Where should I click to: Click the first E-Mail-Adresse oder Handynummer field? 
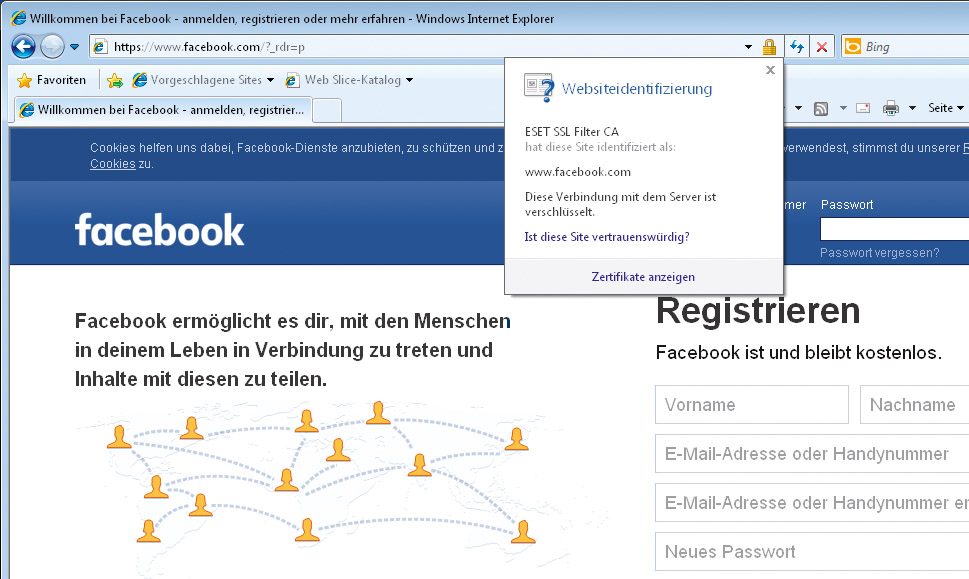(812, 454)
